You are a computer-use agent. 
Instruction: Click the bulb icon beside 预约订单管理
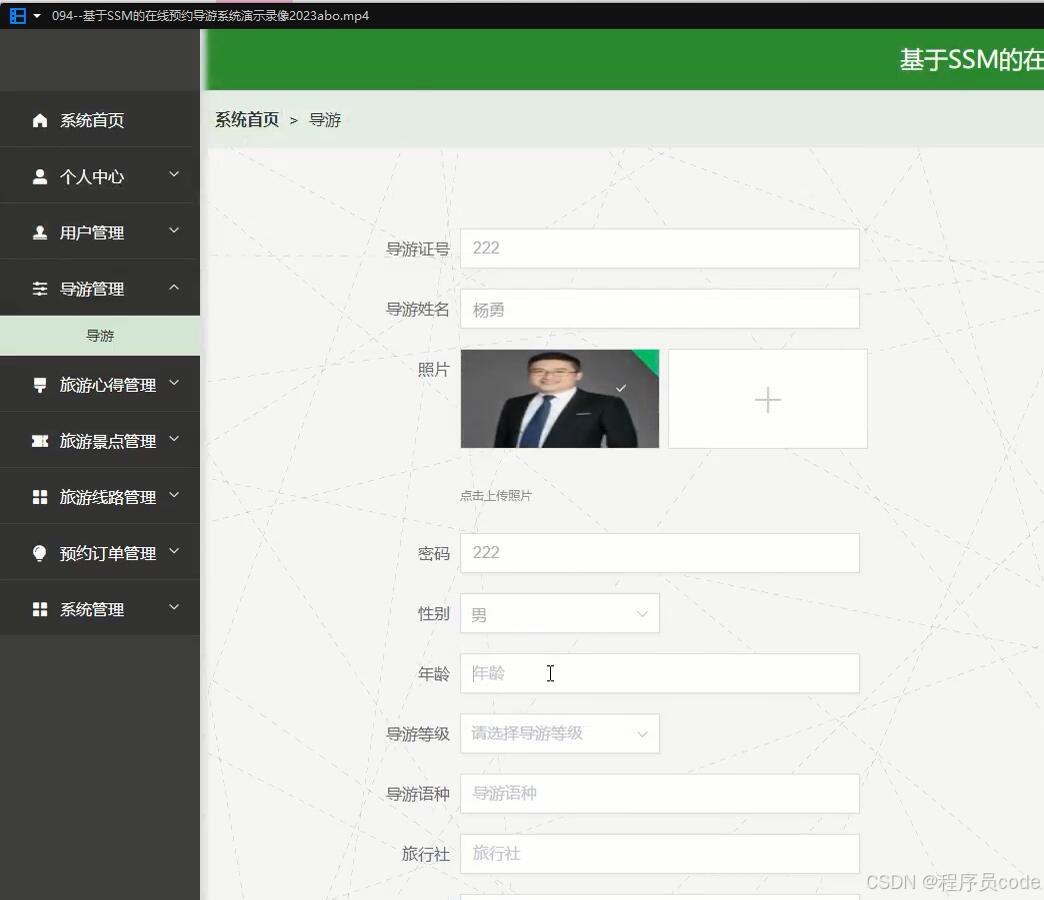(40, 553)
